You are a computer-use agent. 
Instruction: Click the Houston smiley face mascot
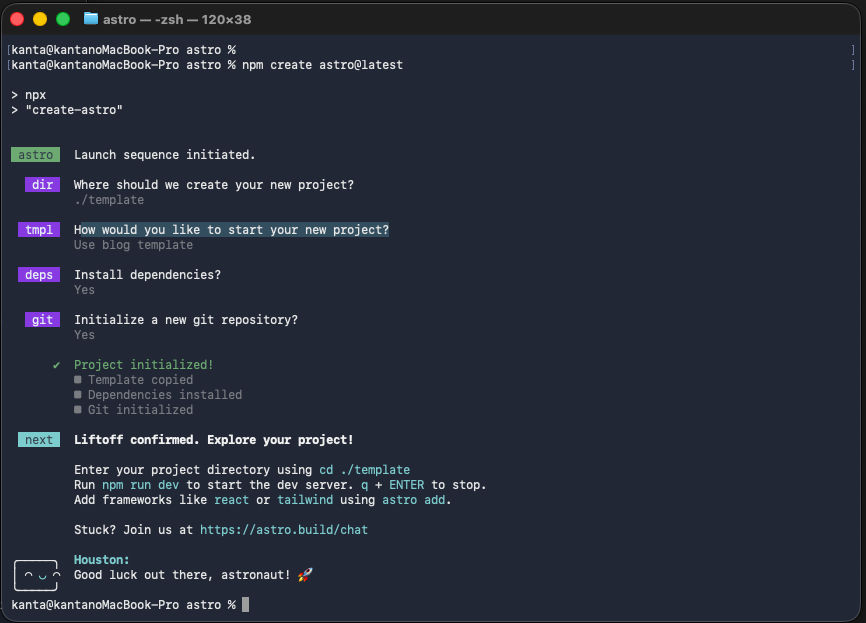(x=36, y=576)
